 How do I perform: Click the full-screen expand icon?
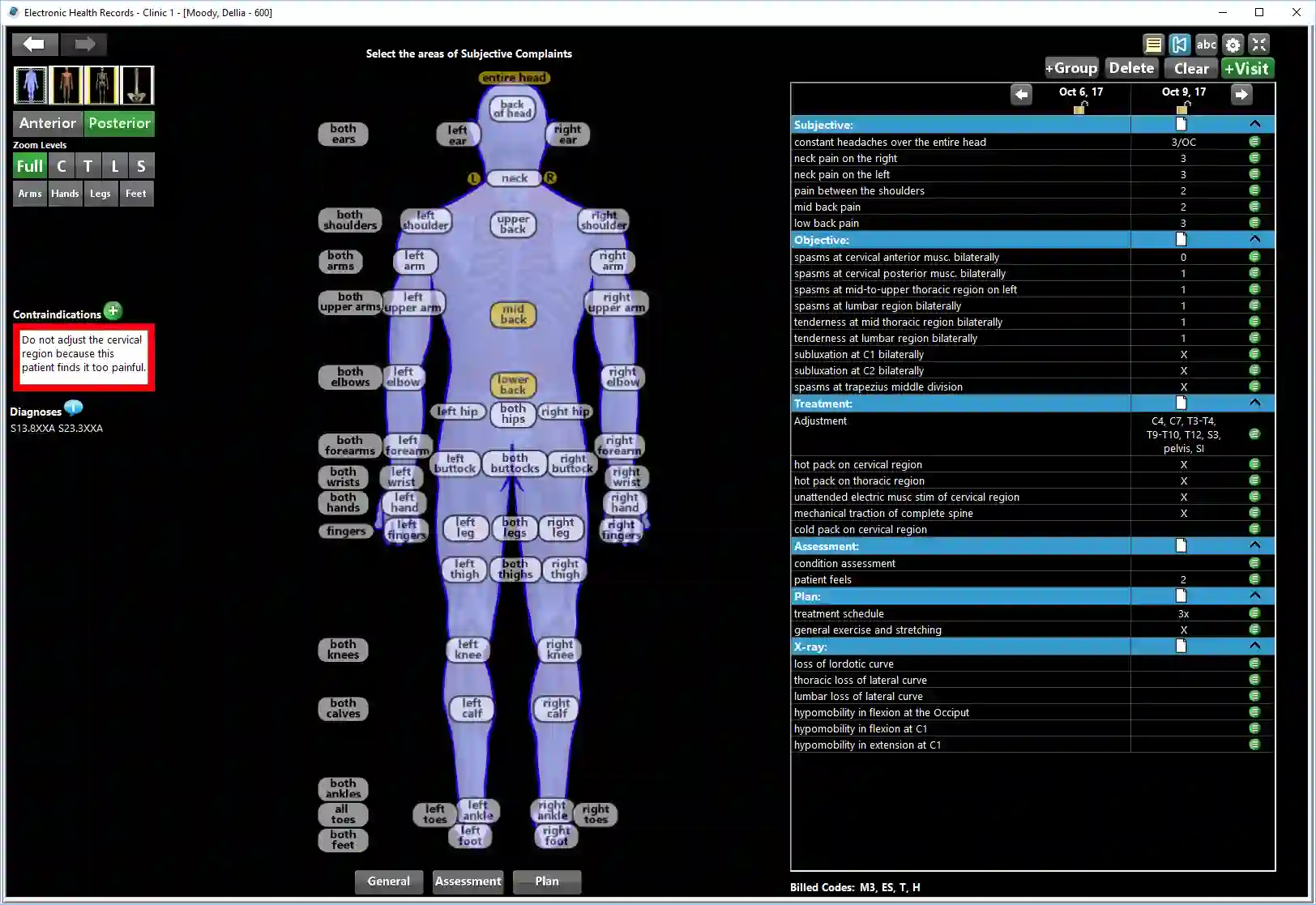1259,44
